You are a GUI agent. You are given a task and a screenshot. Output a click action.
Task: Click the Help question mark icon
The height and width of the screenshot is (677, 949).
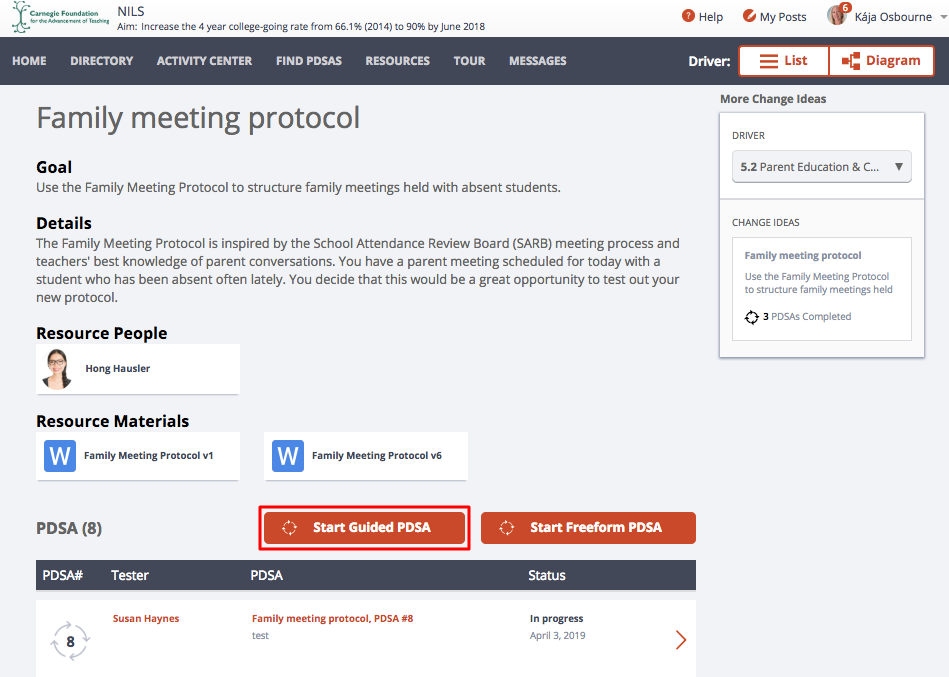click(x=688, y=16)
